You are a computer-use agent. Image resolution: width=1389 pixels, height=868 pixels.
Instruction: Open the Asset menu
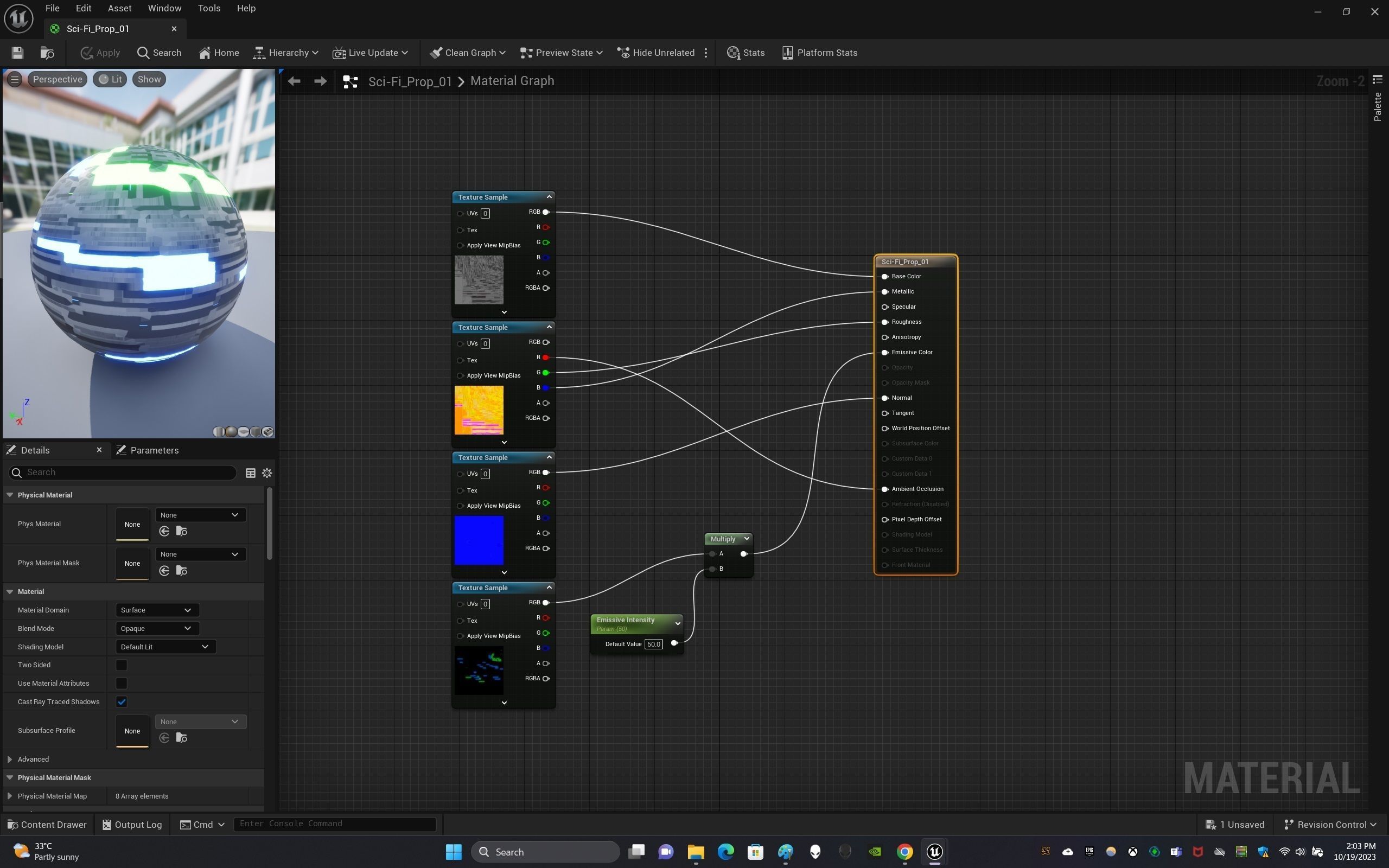tap(119, 8)
